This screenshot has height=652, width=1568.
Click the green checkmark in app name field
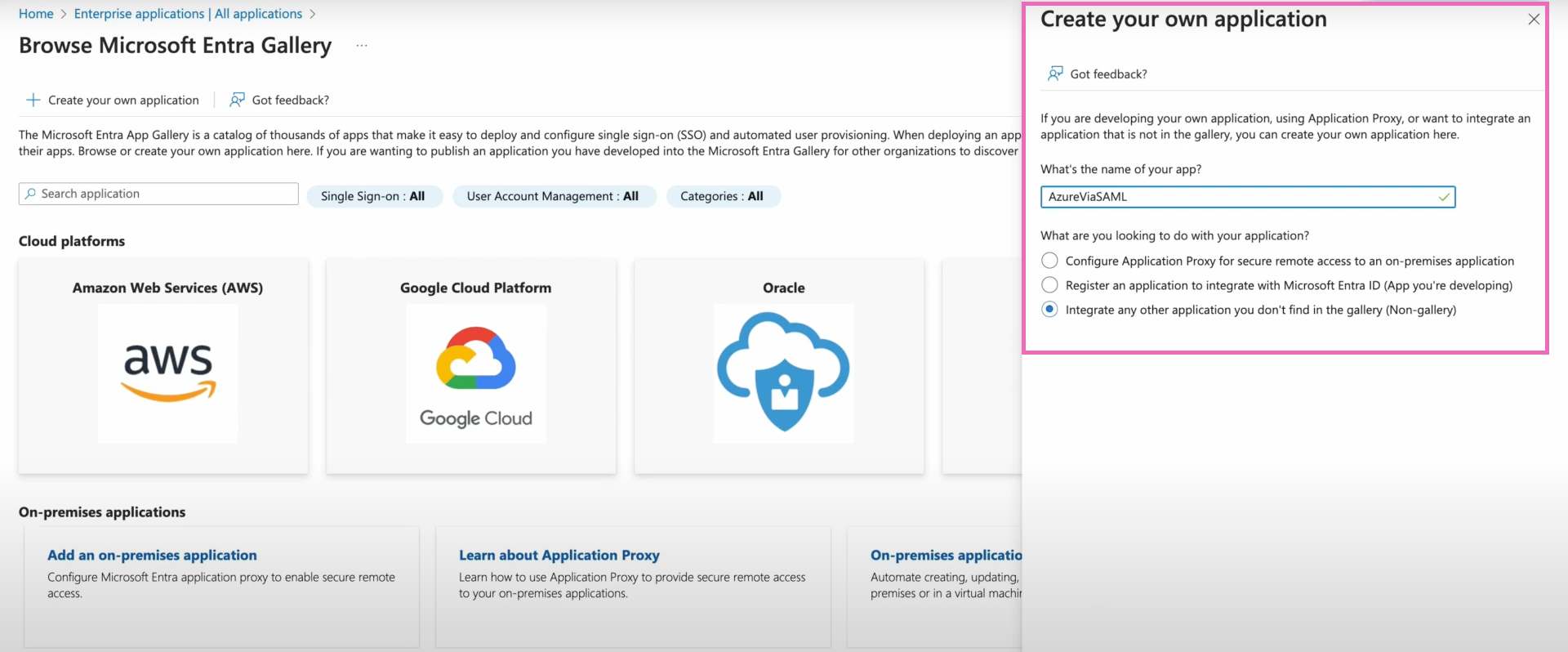(x=1444, y=197)
